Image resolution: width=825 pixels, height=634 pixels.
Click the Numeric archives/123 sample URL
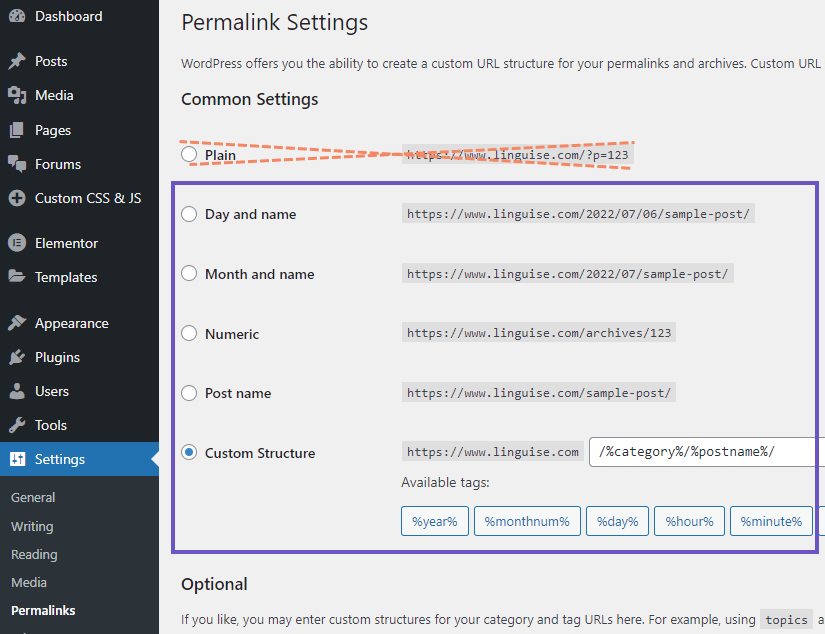click(x=539, y=333)
